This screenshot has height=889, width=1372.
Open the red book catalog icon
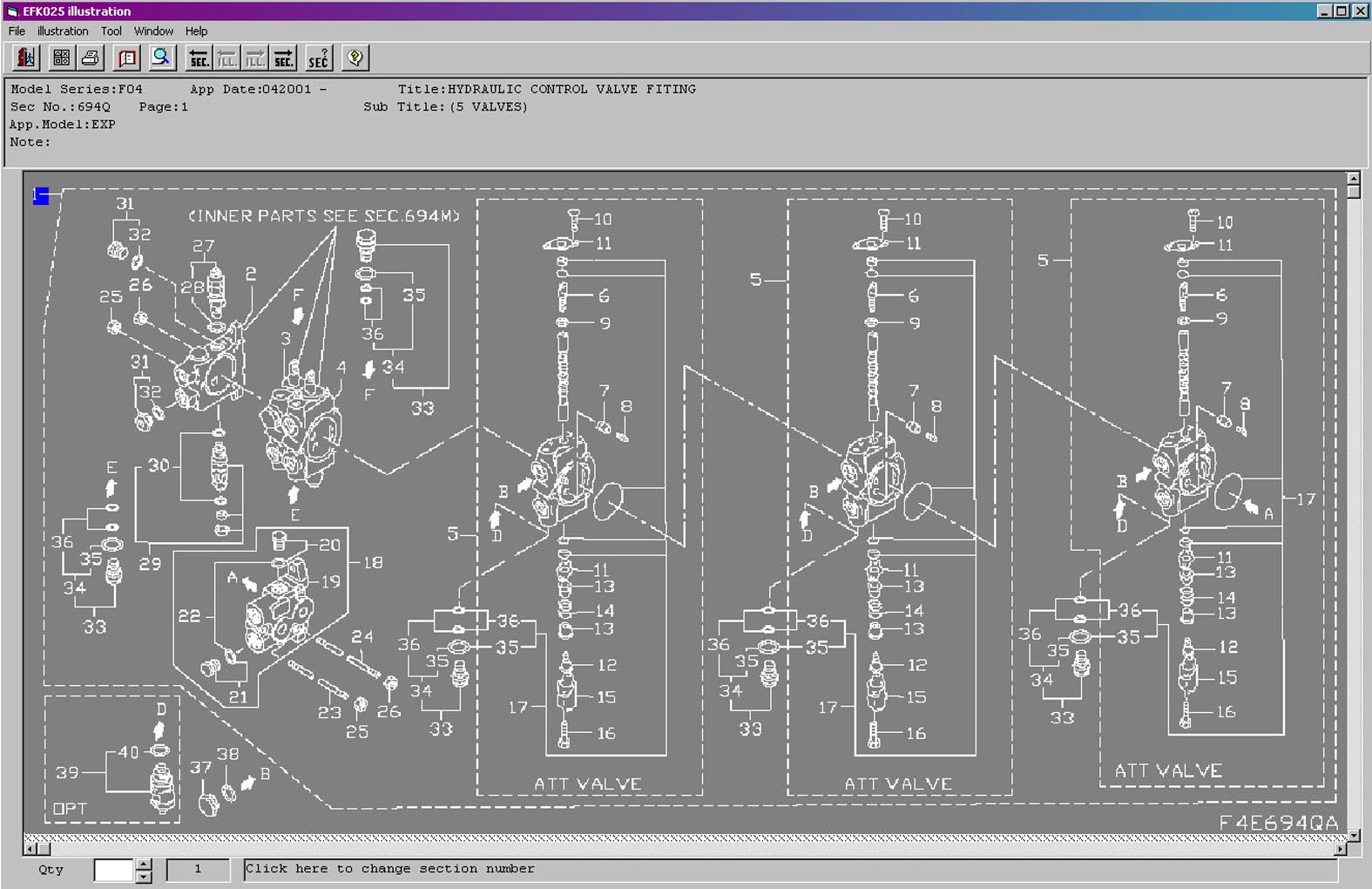click(127, 58)
